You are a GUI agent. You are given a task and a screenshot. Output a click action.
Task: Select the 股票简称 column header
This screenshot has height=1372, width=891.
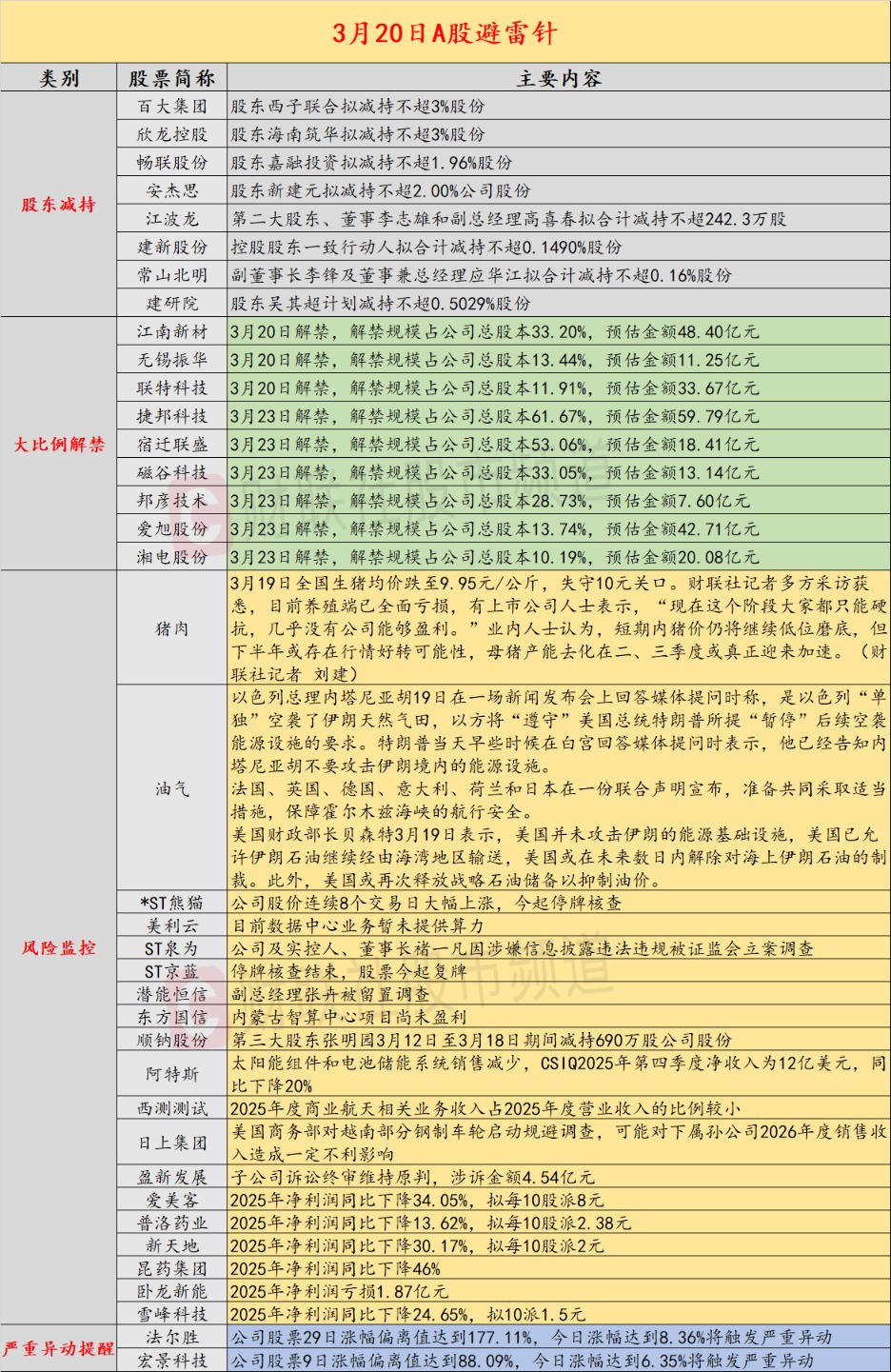pyautogui.click(x=172, y=78)
